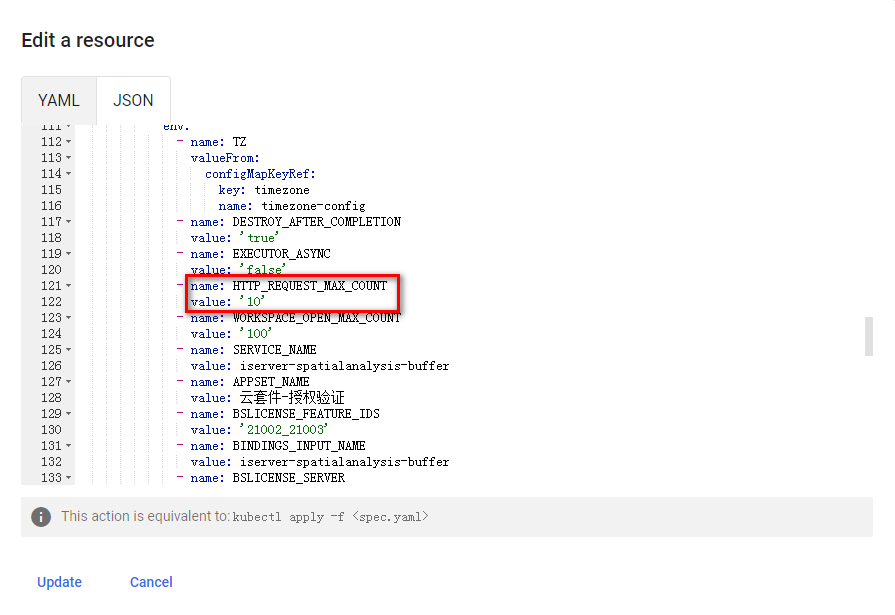The image size is (895, 615).
Task: Click timezone key value on line 115
Action: 282,190
